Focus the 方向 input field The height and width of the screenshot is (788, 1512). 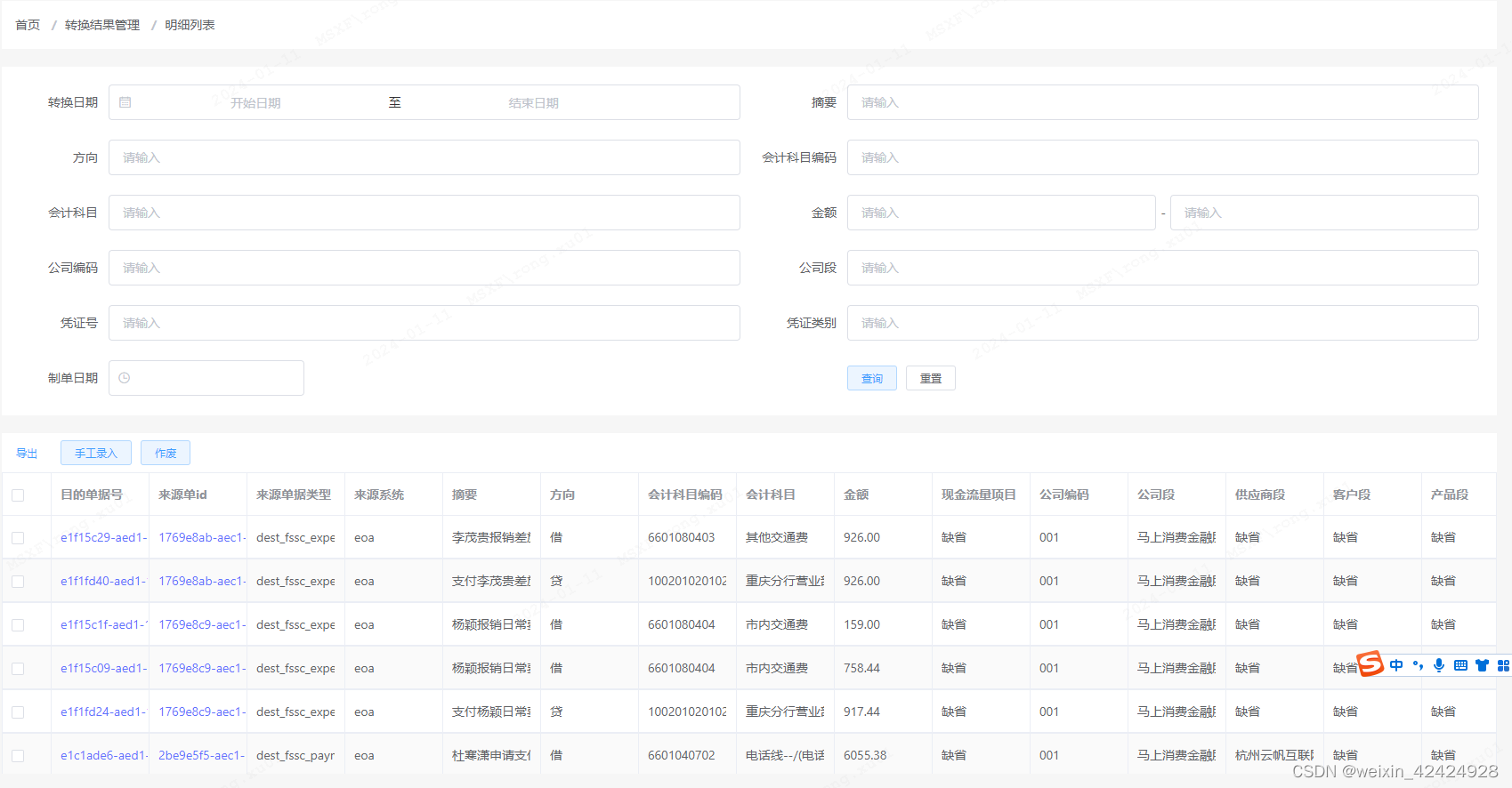(x=424, y=157)
